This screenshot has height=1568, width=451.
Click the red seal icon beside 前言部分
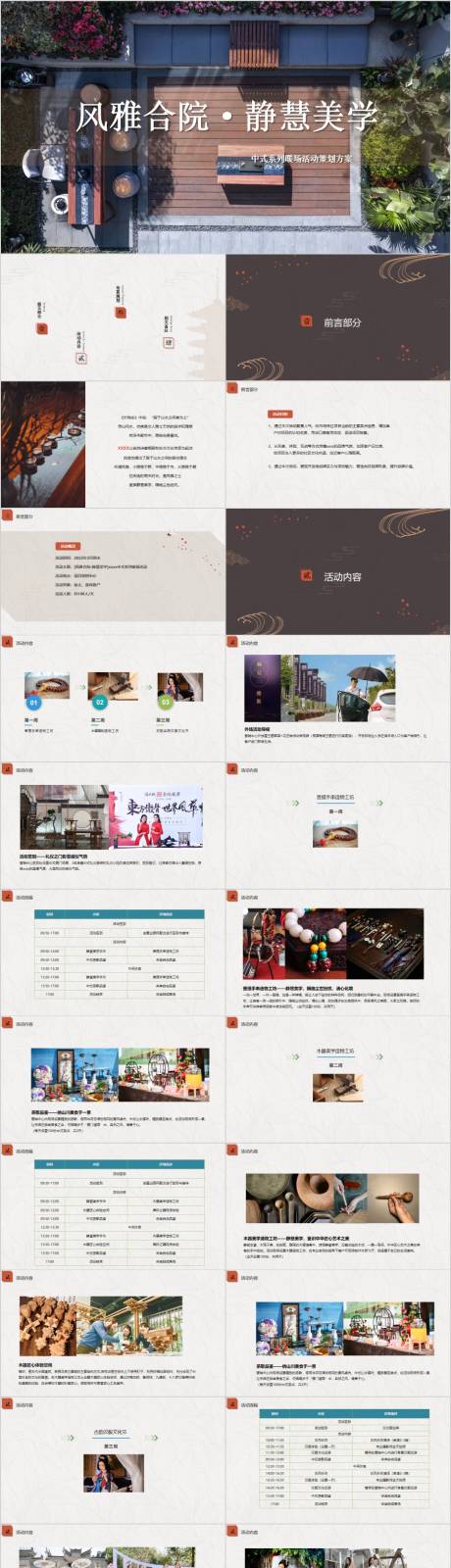pos(305,321)
